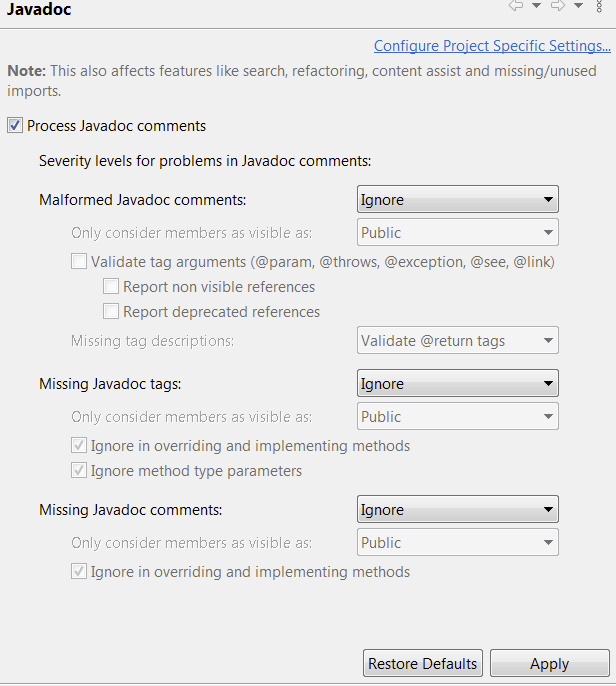The image size is (616, 686).
Task: Open Missing Javadoc tags severity dropdown
Action: click(458, 383)
